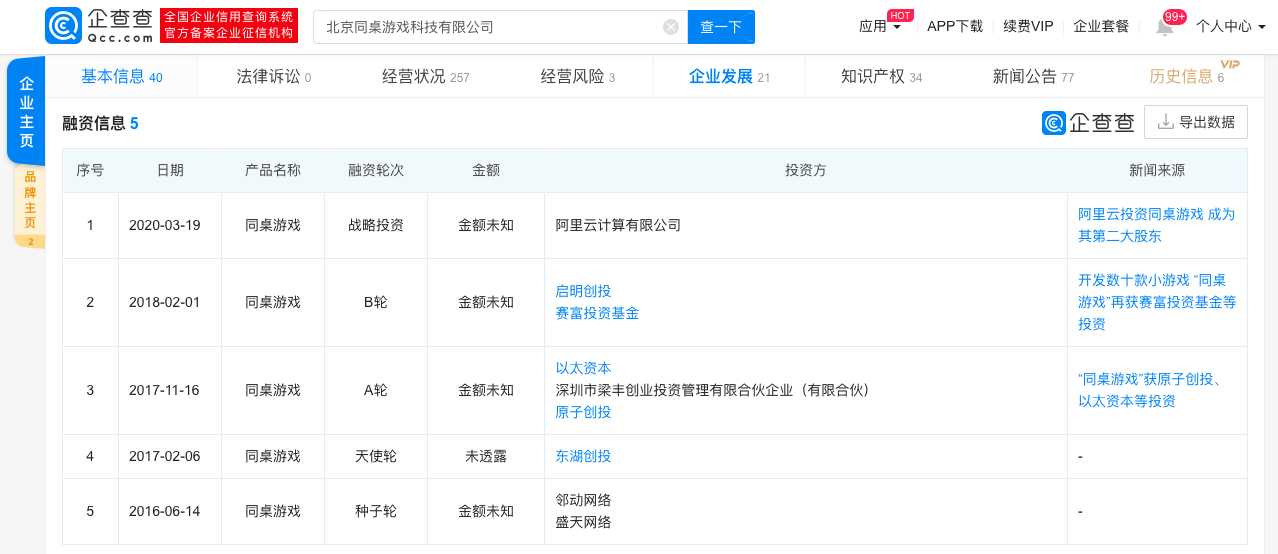The width and height of the screenshot is (1278, 554).
Task: Open news link 开发数十款小游戏
Action: tap(1157, 302)
